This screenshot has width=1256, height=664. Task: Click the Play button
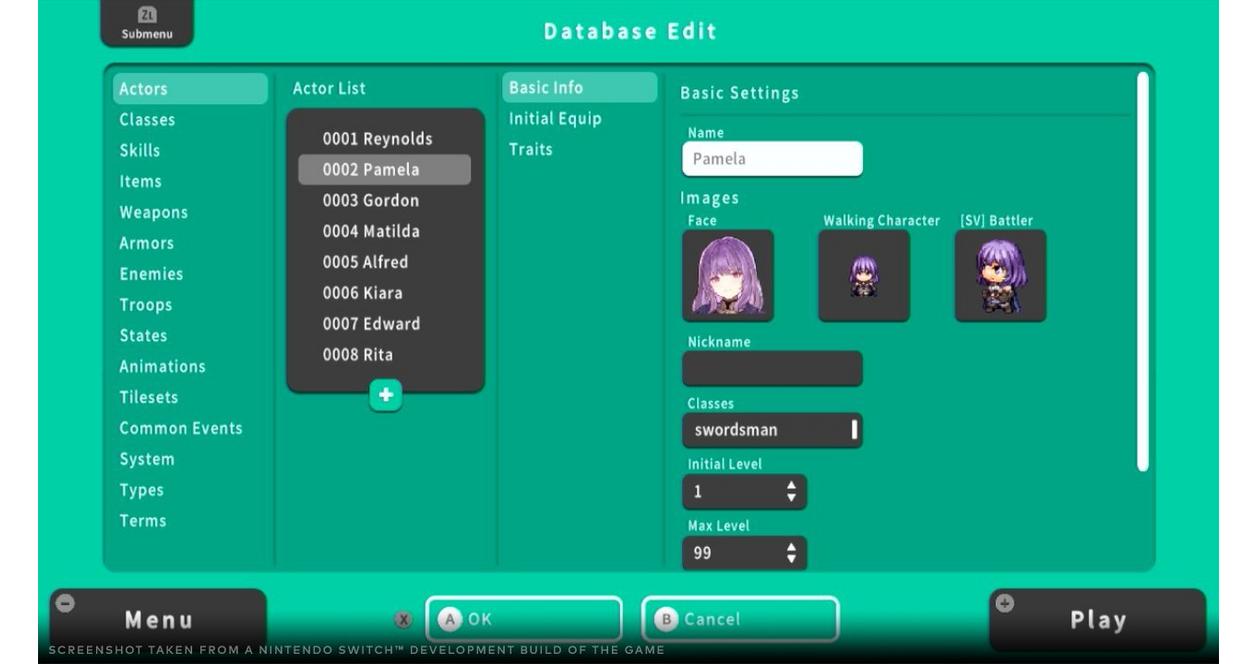pos(1097,620)
